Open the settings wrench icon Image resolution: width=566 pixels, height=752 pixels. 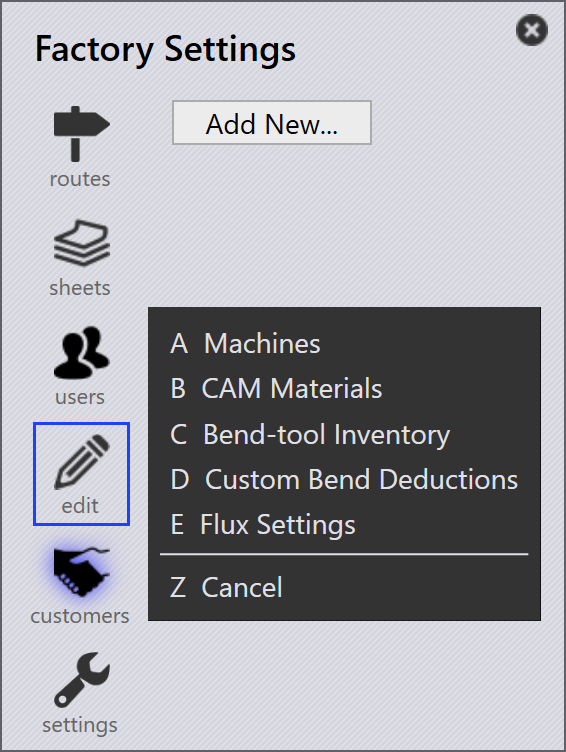tap(82, 680)
